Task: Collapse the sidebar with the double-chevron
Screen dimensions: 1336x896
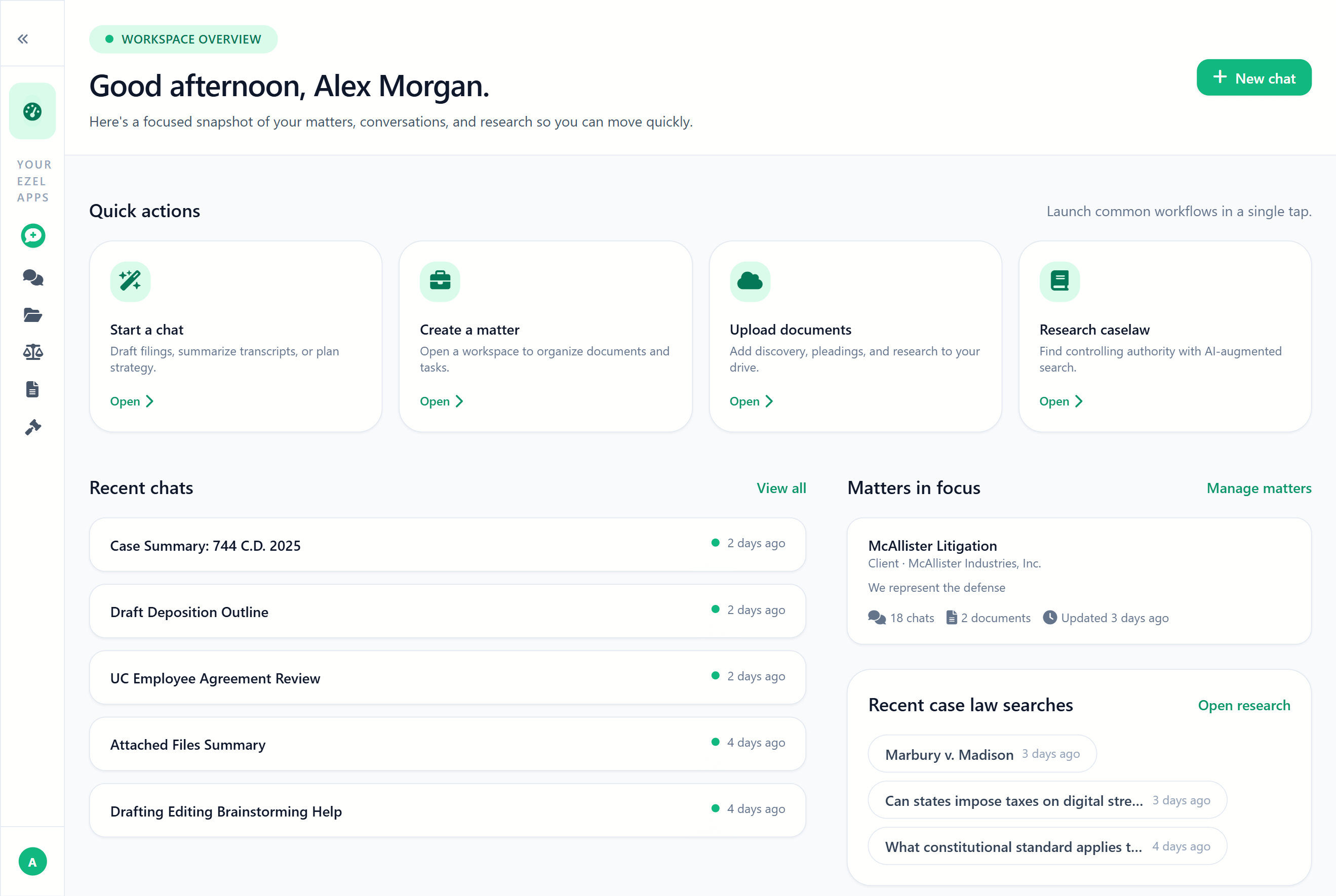Action: tap(23, 38)
